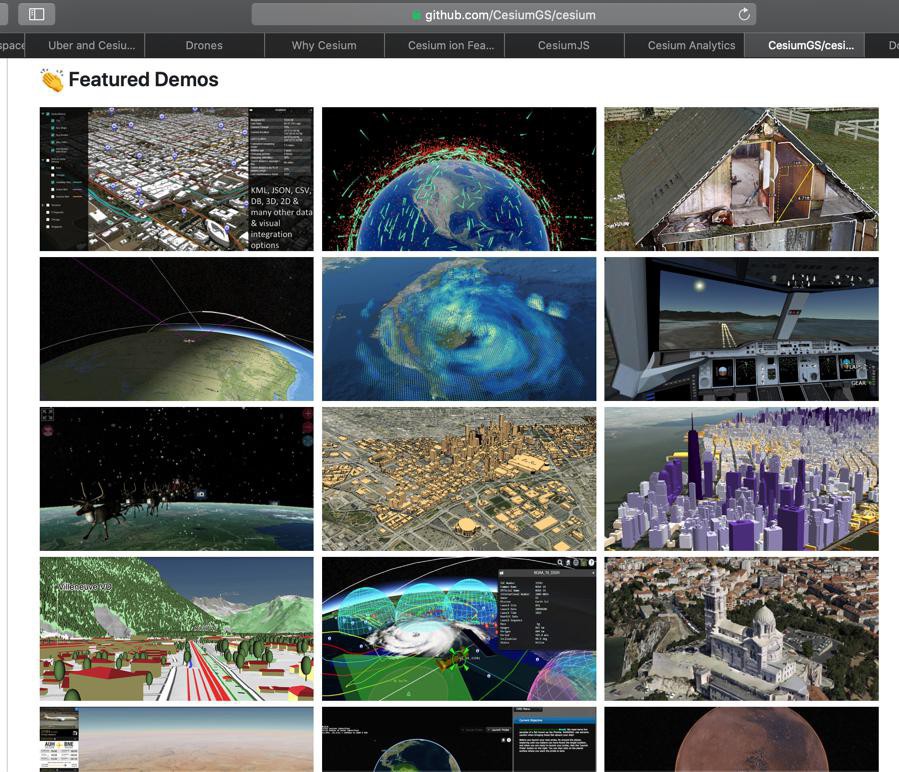The height and width of the screenshot is (772, 899).
Task: Open the orbit trajectory over Earth thumbnail
Action: [177, 329]
